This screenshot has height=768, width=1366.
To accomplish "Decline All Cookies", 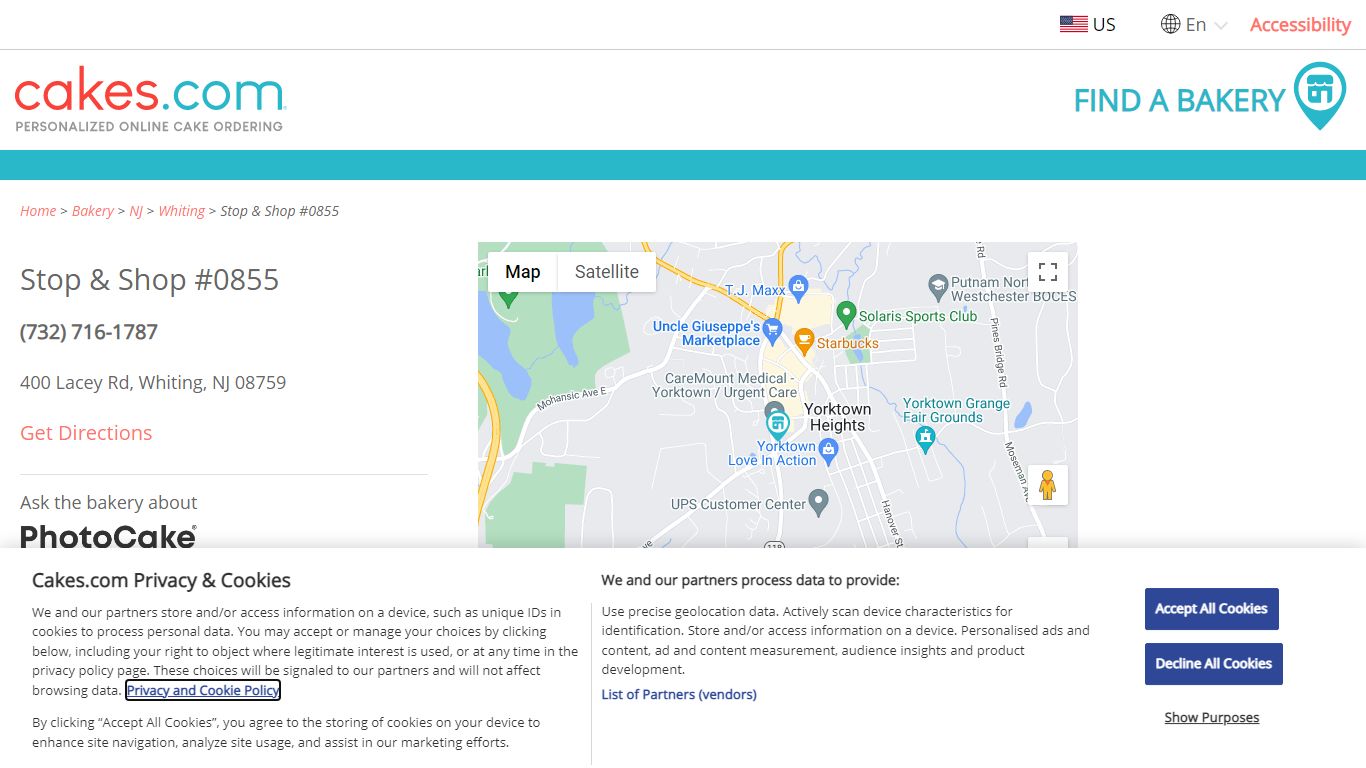I will [x=1214, y=664].
